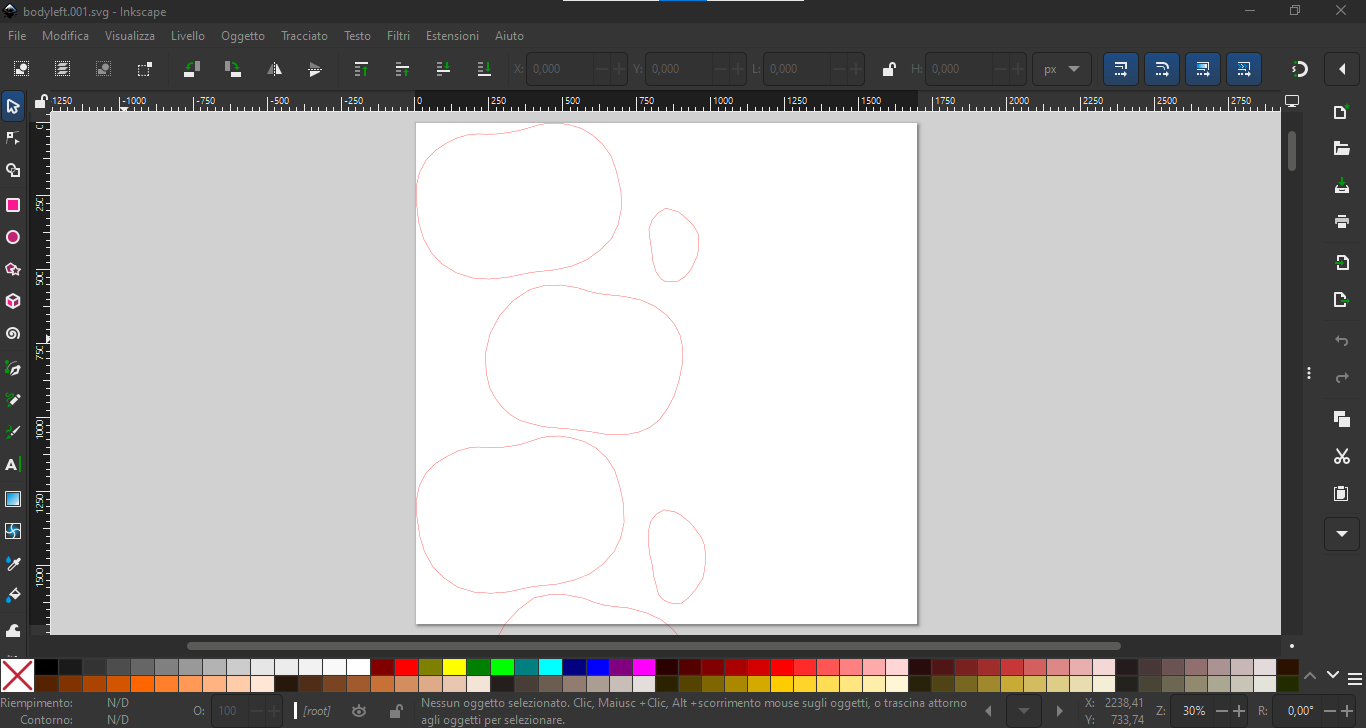Pick the Spiral tool

pyautogui.click(x=13, y=334)
